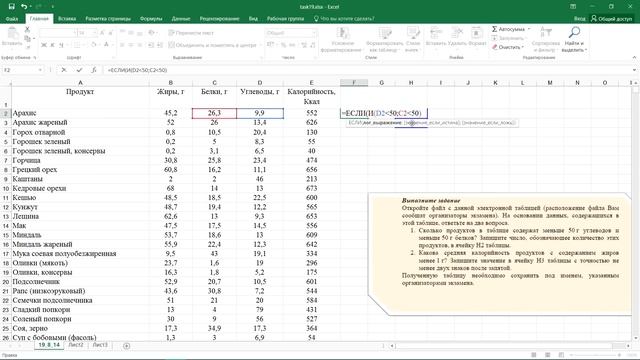Open Find and Select magnifier (Найти и выделить)
Screen dimensions: 640x360
[574, 39]
